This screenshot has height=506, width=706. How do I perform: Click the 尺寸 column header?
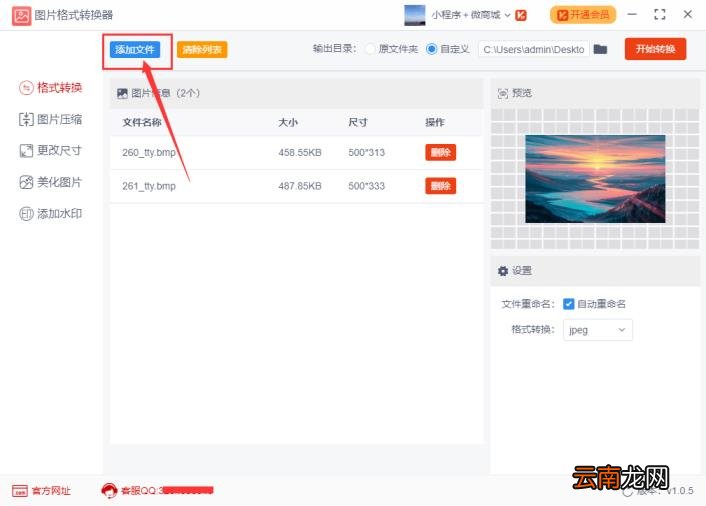click(x=358, y=122)
